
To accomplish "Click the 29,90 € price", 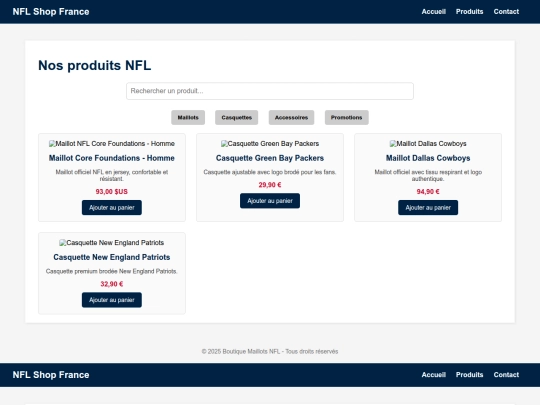I will [x=270, y=185].
